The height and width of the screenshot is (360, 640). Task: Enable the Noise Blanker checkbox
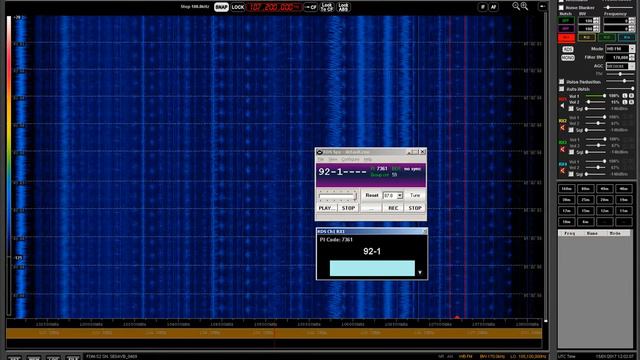[x=561, y=8]
